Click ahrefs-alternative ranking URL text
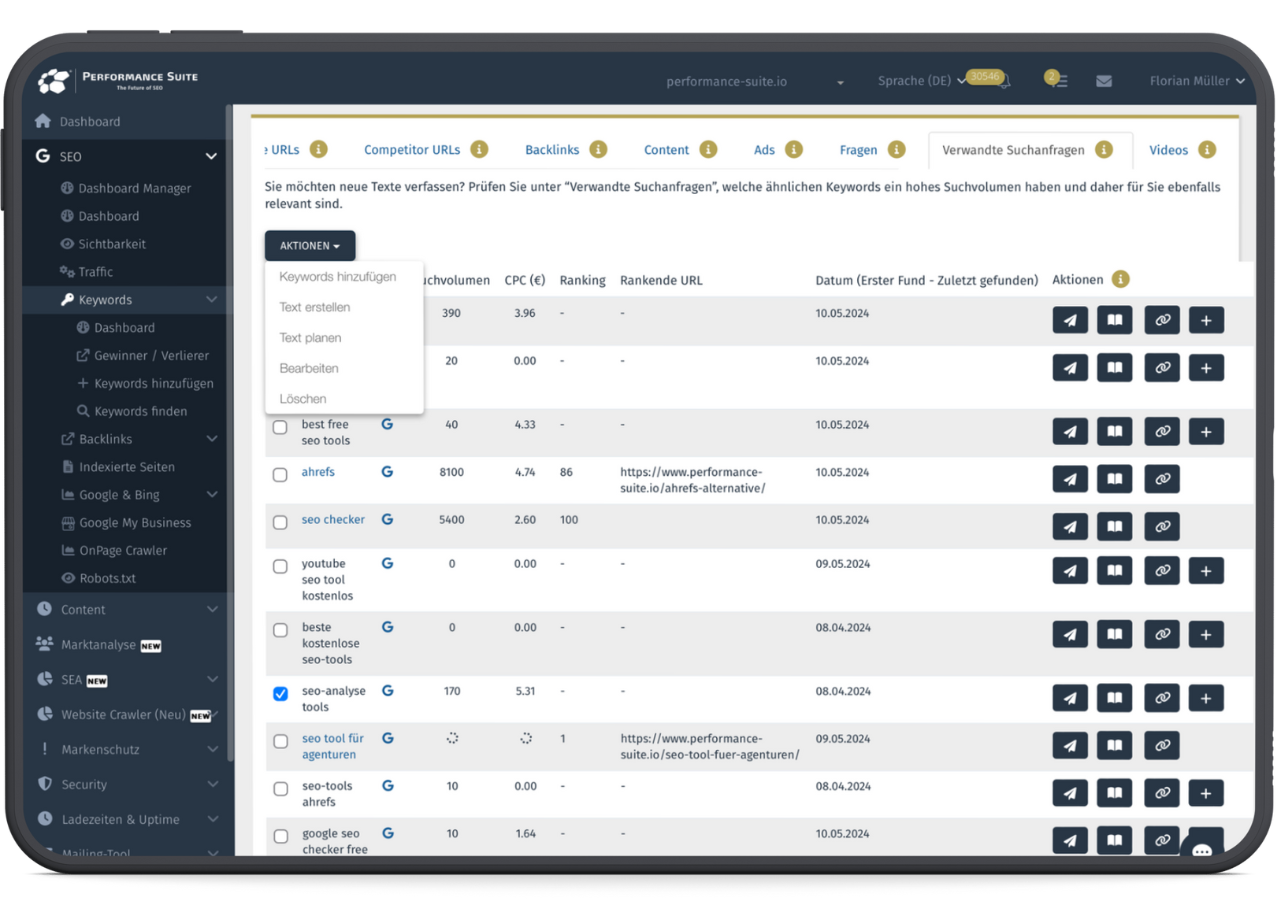The width and height of the screenshot is (1280, 924). tap(692, 480)
